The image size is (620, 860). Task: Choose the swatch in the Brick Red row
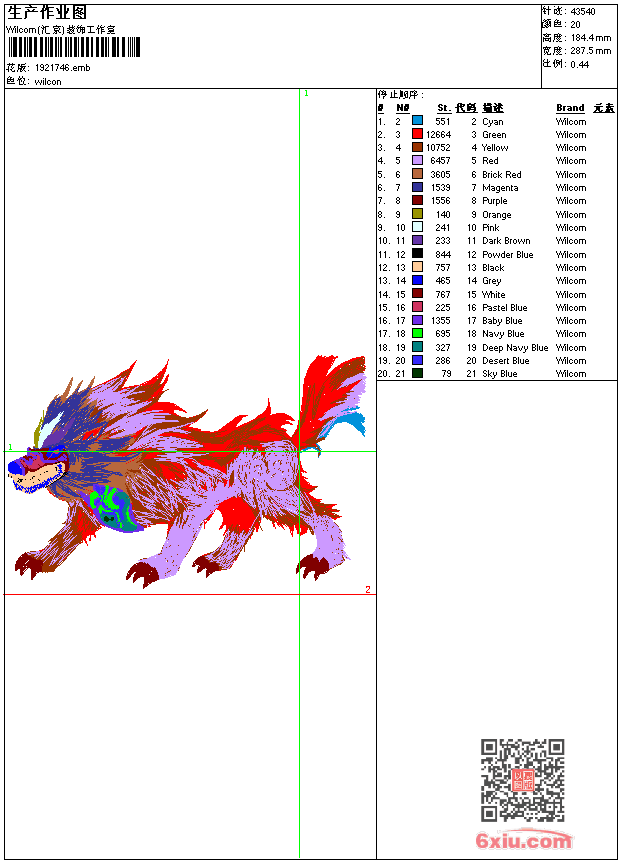click(x=418, y=174)
